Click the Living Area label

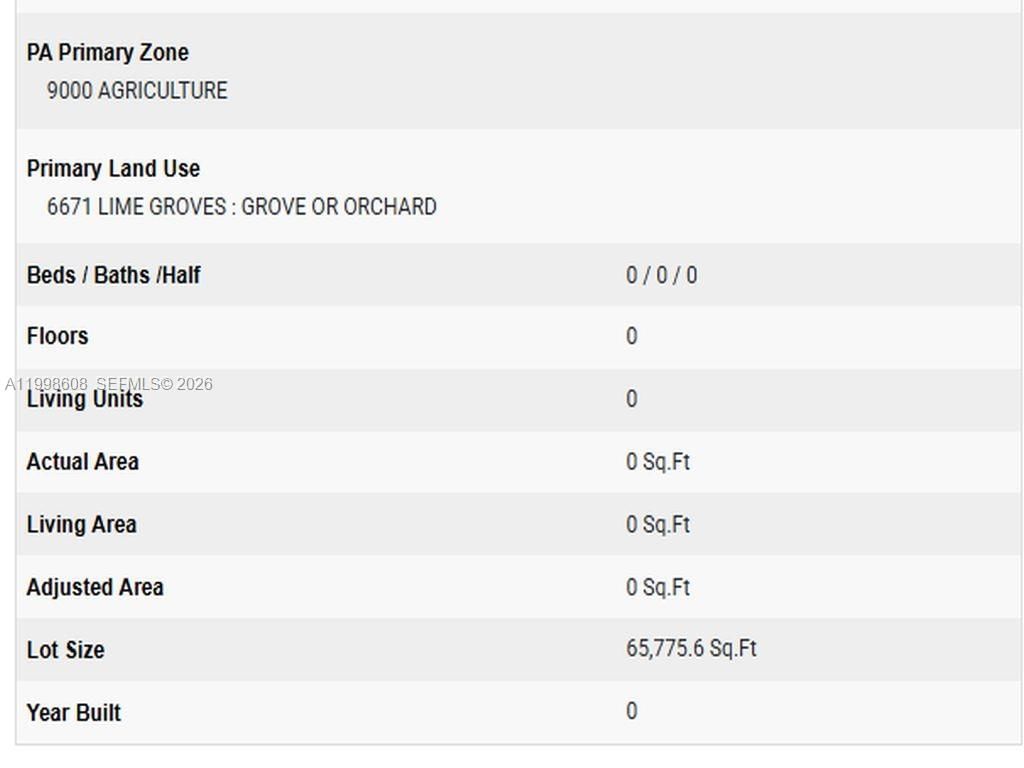click(x=81, y=525)
